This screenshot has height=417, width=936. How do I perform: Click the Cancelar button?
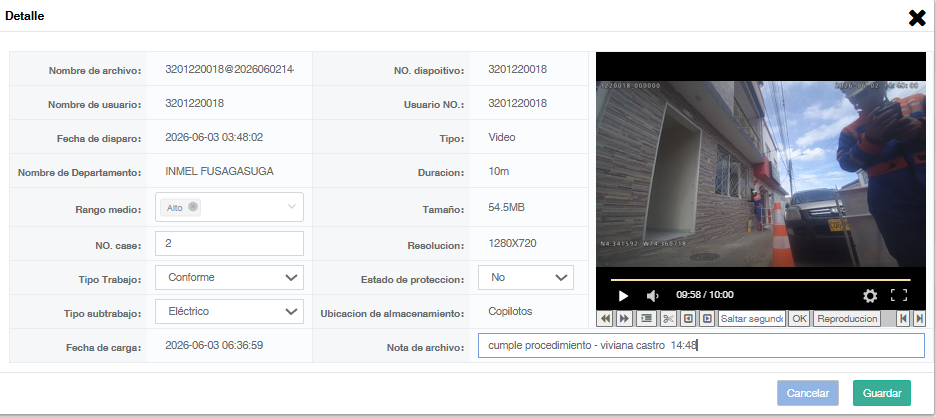pyautogui.click(x=808, y=393)
